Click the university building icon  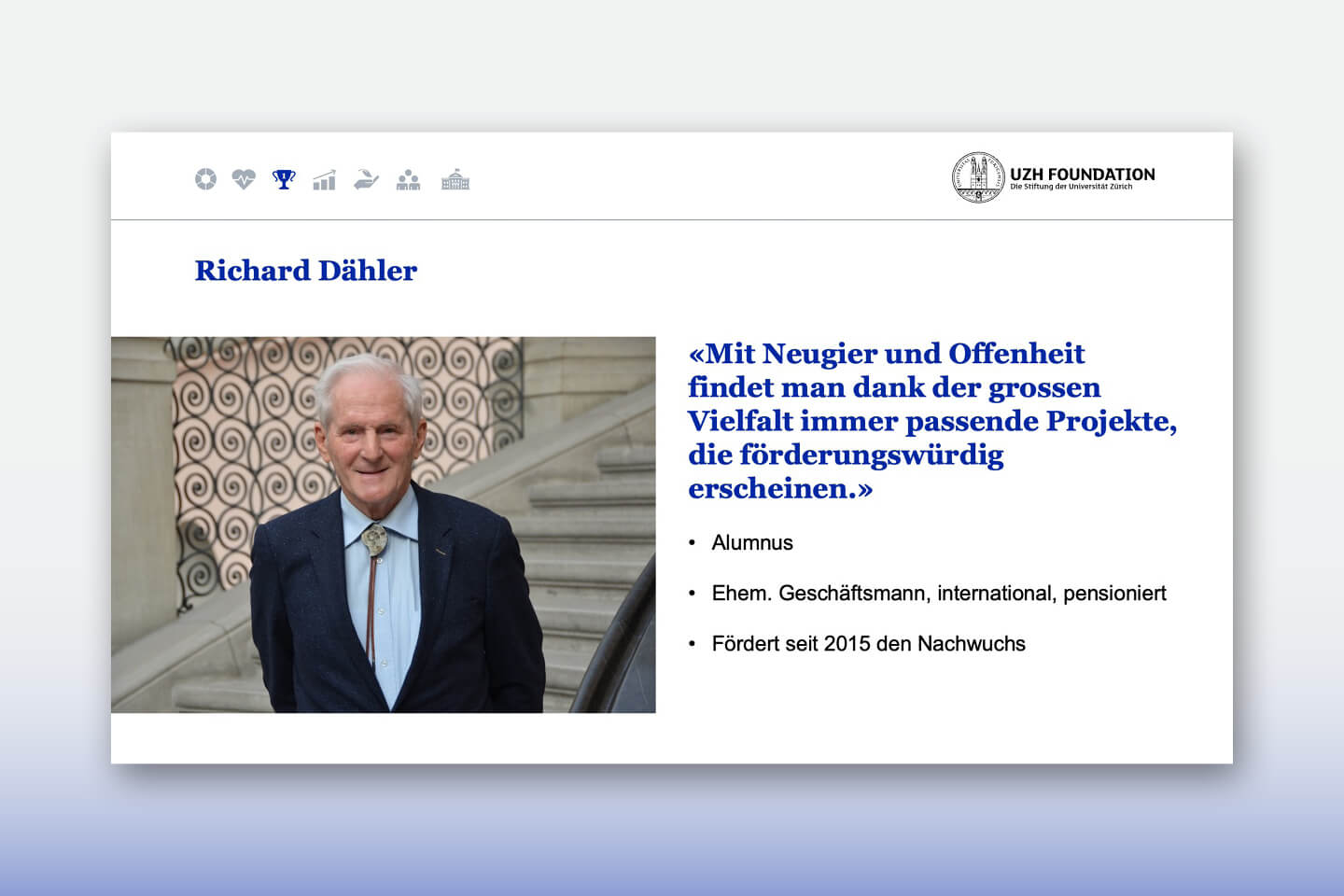(455, 179)
